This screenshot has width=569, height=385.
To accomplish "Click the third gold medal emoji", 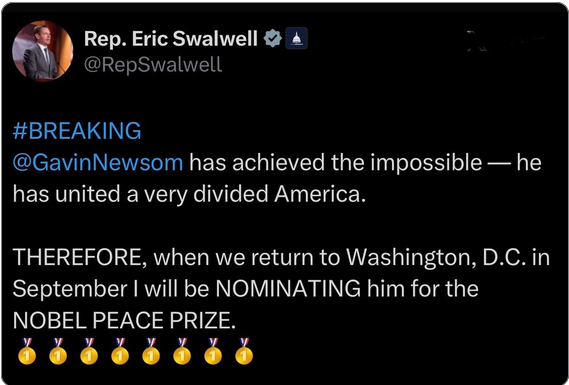I will coord(89,351).
